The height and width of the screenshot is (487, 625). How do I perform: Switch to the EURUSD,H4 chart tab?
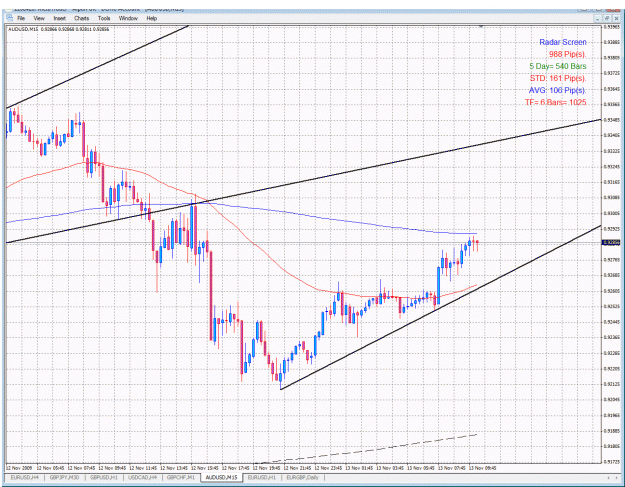[x=24, y=477]
